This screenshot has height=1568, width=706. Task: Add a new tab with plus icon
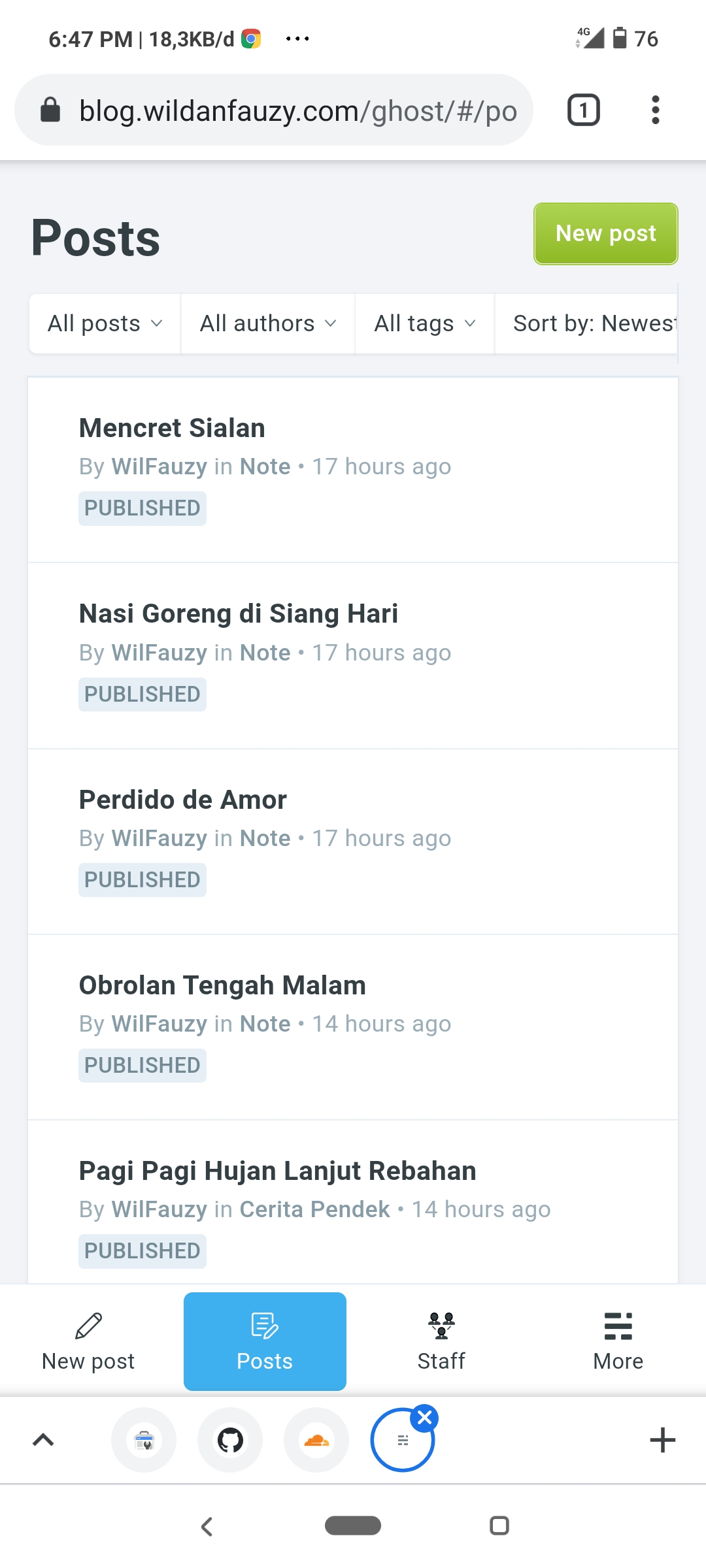(x=662, y=1440)
